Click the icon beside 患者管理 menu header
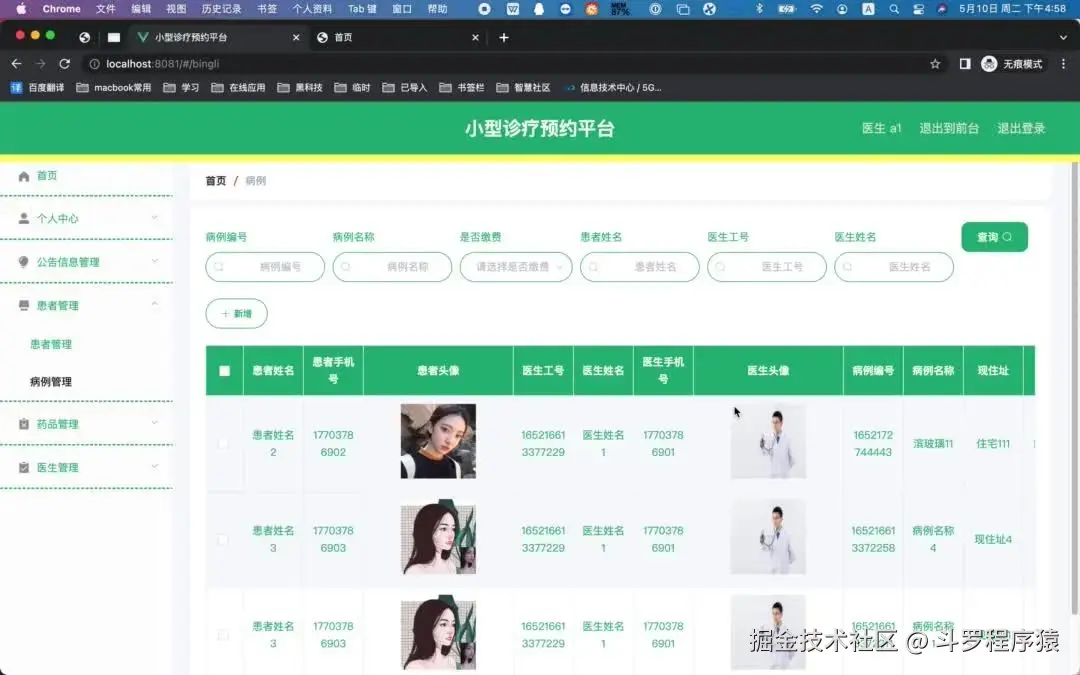 pos(24,305)
